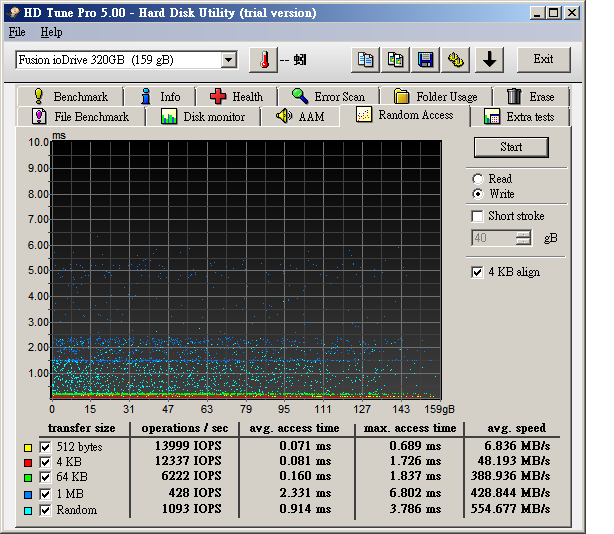Uncheck the 4 KB transfer size
Screen dimensions: 614x534
(x=45, y=462)
